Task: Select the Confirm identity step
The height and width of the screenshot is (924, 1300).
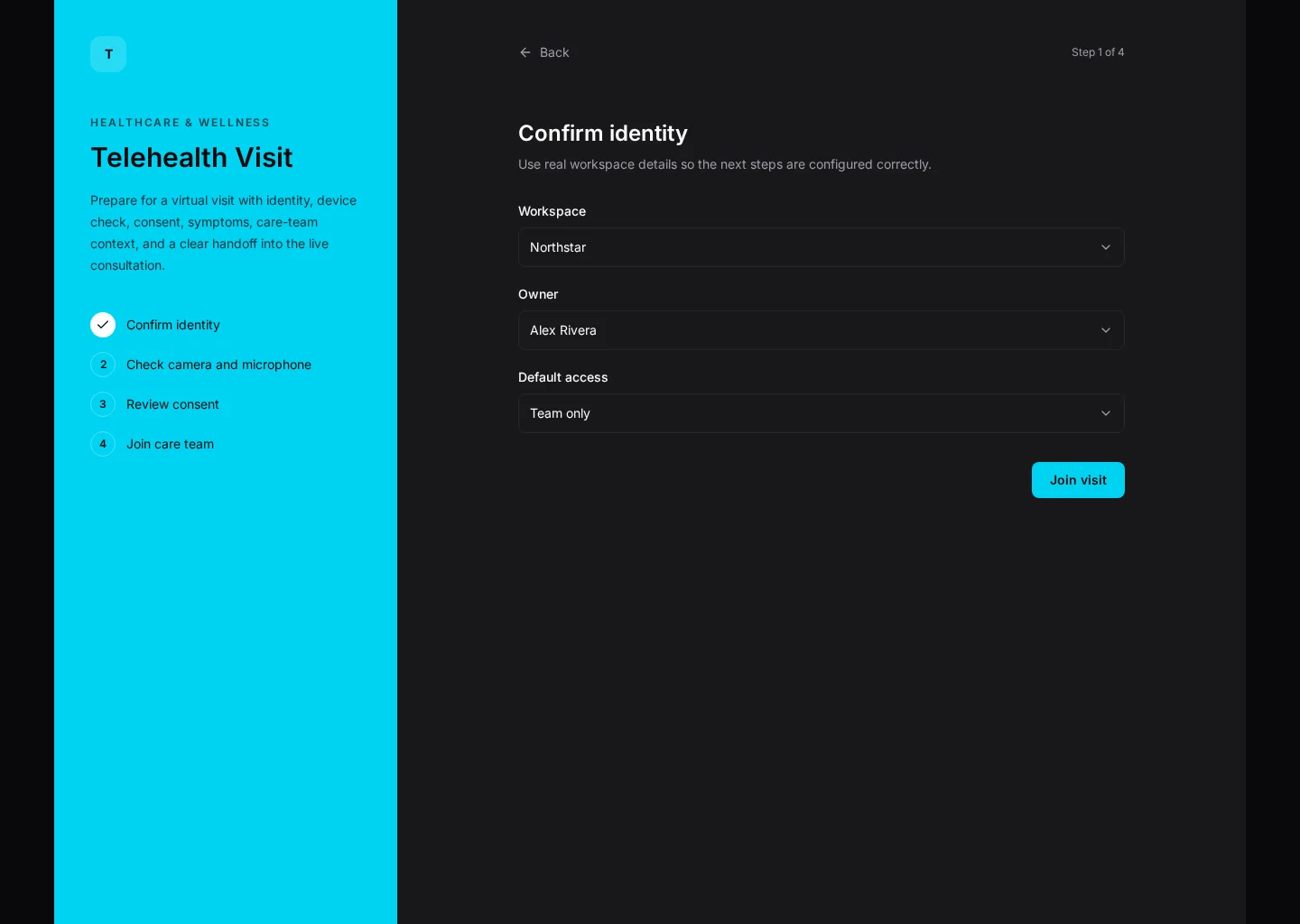Action: [173, 325]
